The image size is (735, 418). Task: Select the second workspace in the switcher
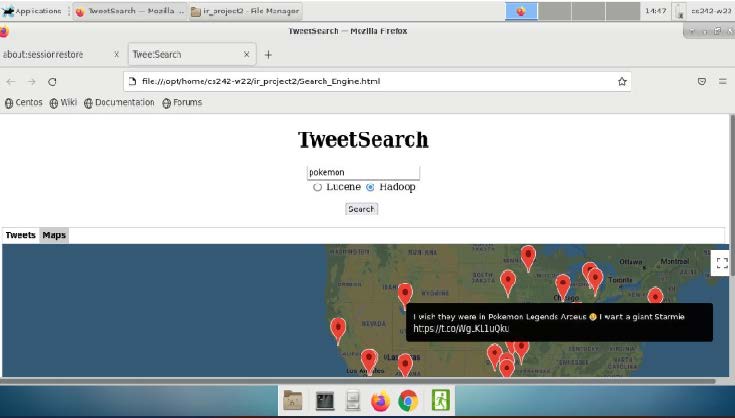pos(554,11)
